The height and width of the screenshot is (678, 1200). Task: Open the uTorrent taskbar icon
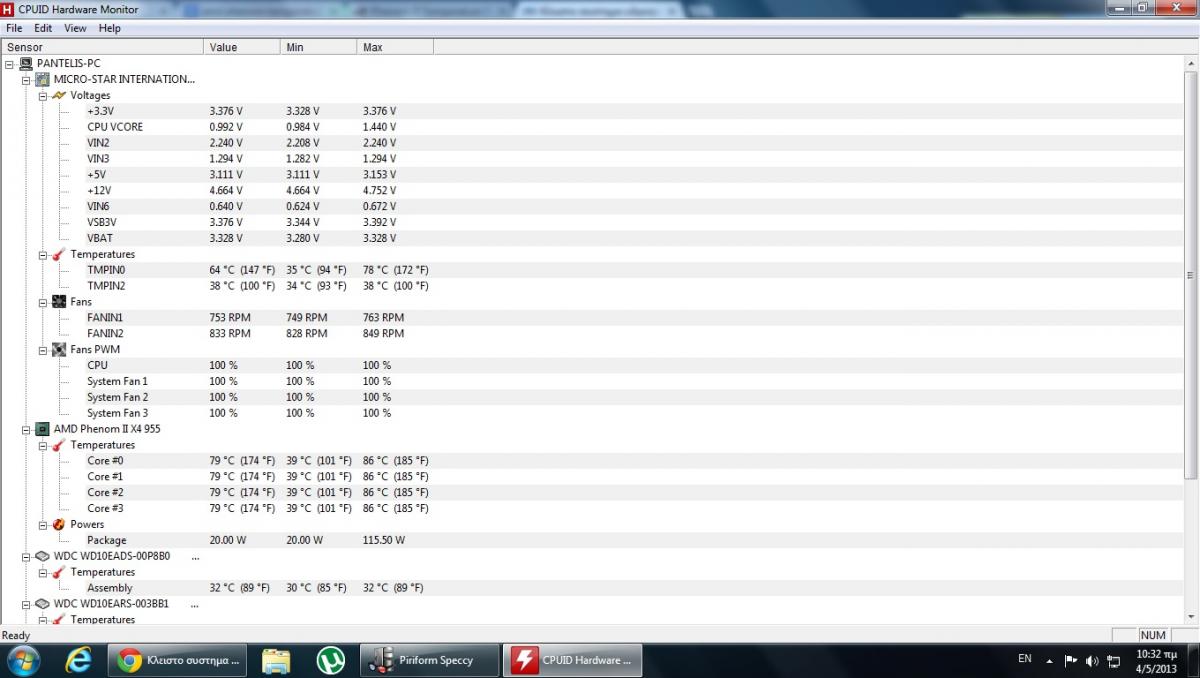click(331, 660)
